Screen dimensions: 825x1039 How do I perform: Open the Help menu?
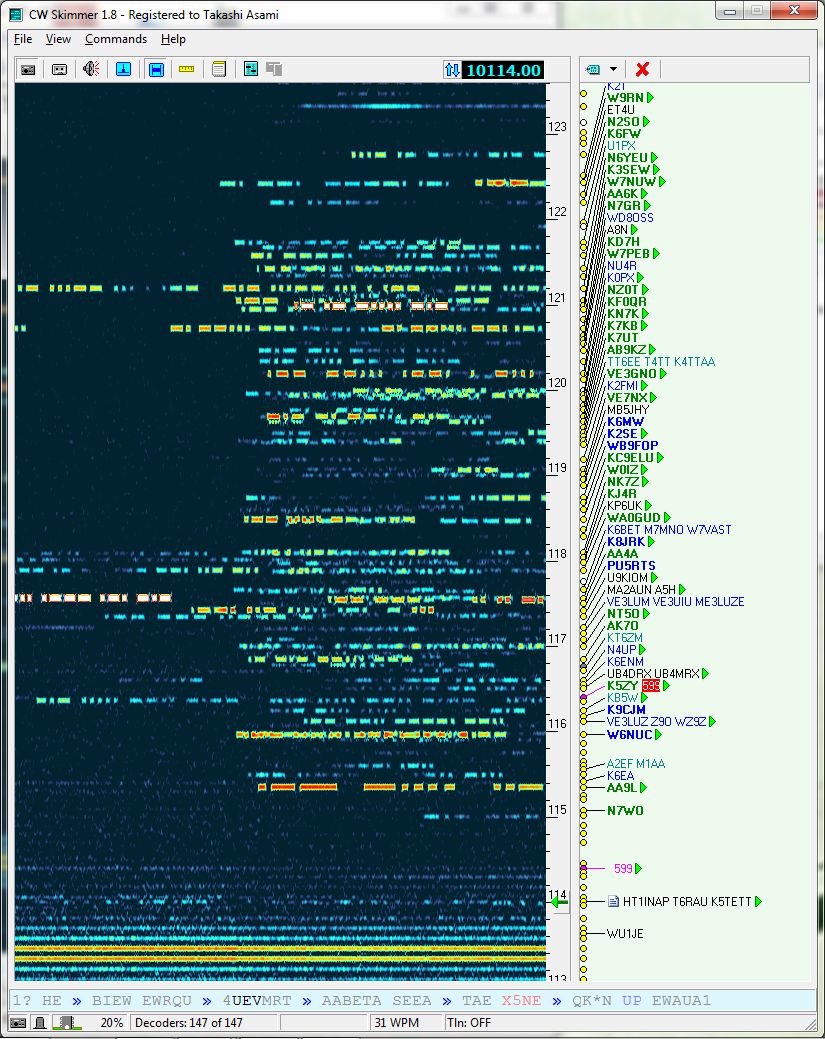pyautogui.click(x=173, y=39)
